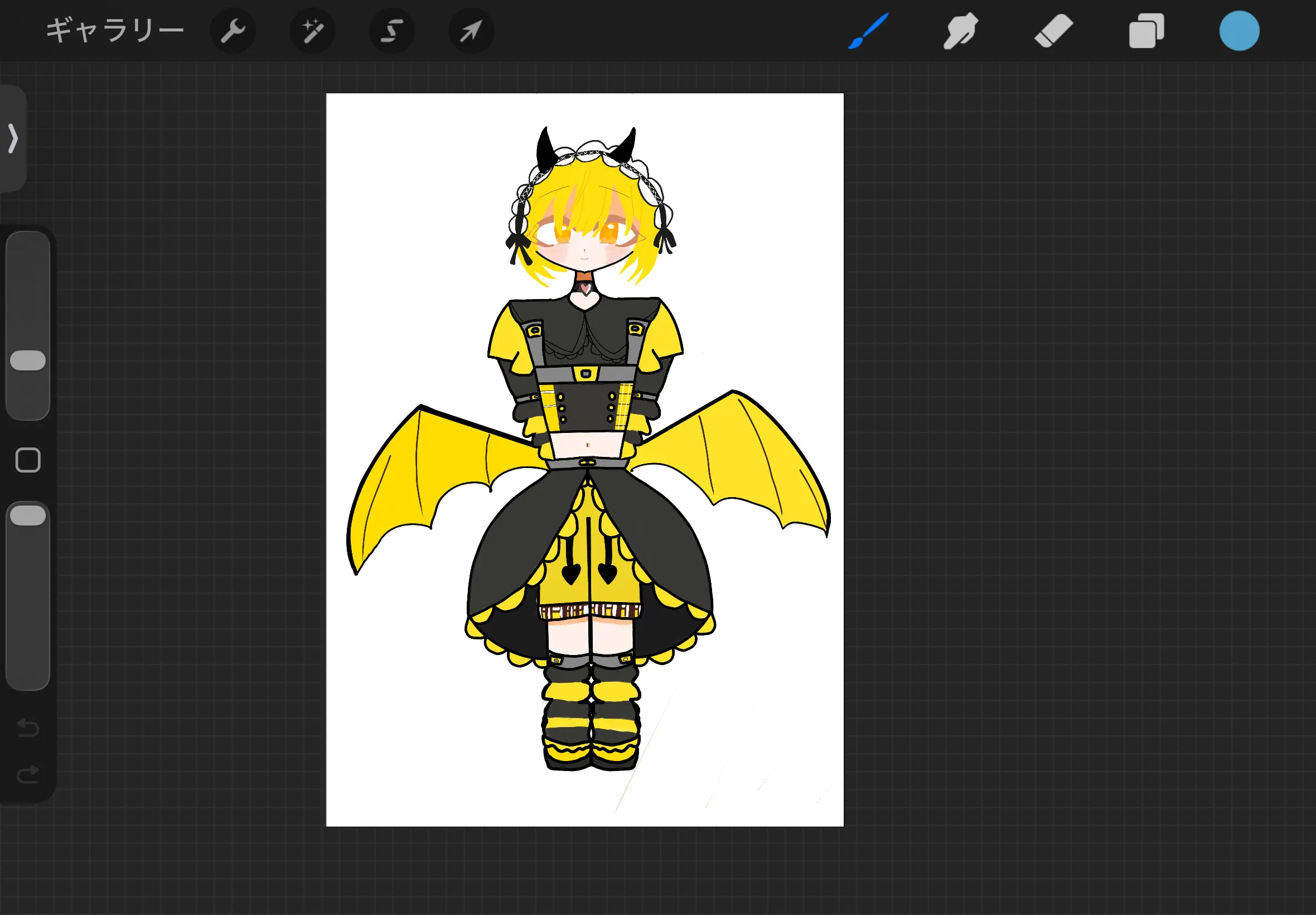
Task: Select the Eraser tool
Action: coord(1053,31)
